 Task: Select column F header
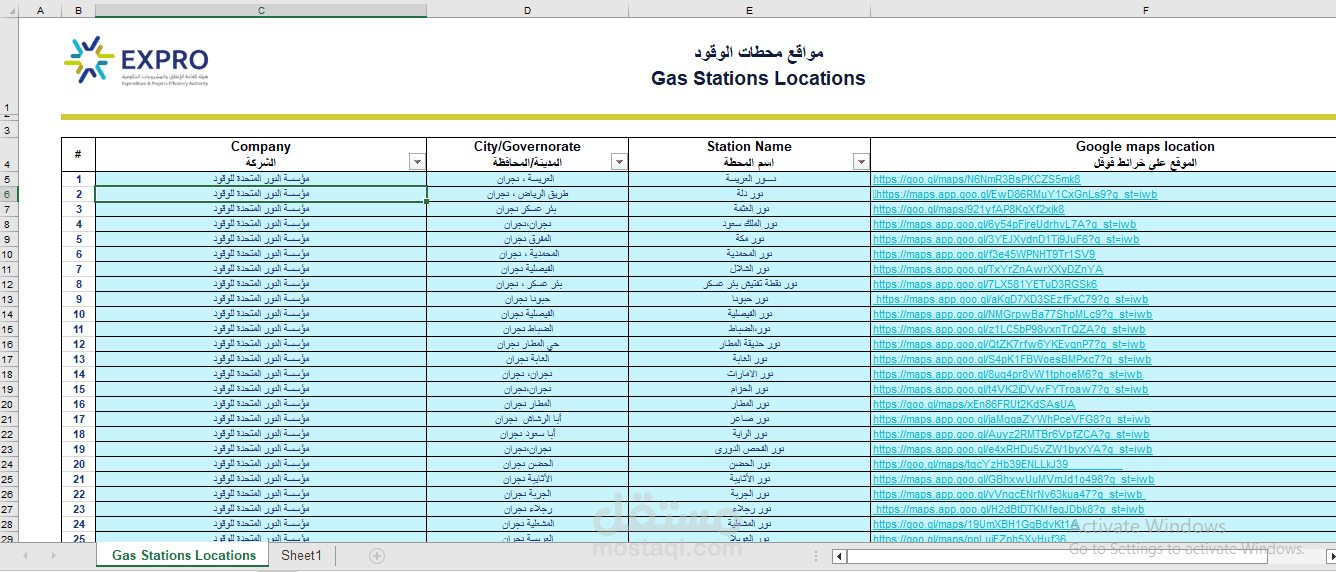point(1103,10)
